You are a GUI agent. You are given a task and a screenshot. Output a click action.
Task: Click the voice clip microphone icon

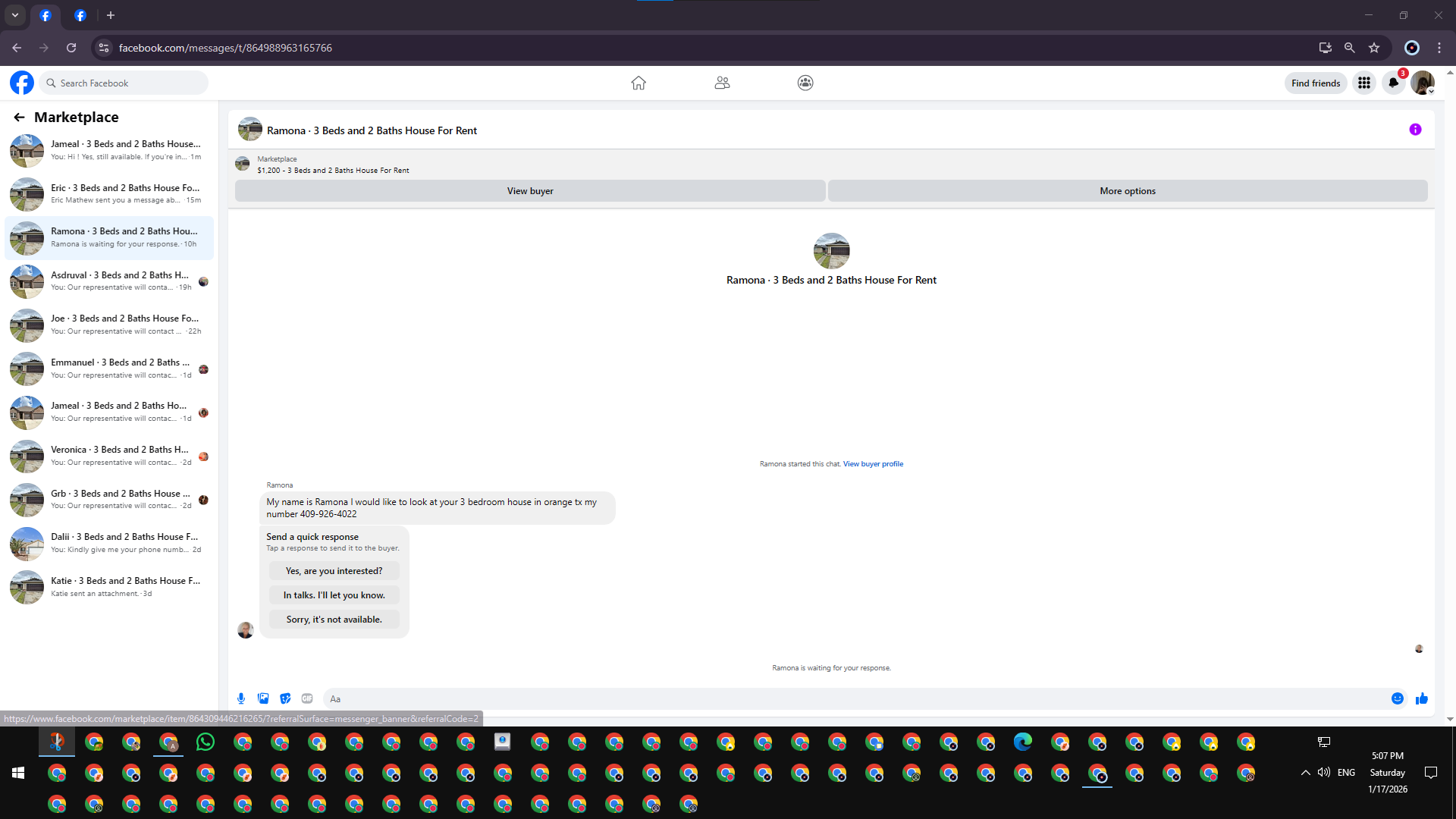[x=241, y=698]
